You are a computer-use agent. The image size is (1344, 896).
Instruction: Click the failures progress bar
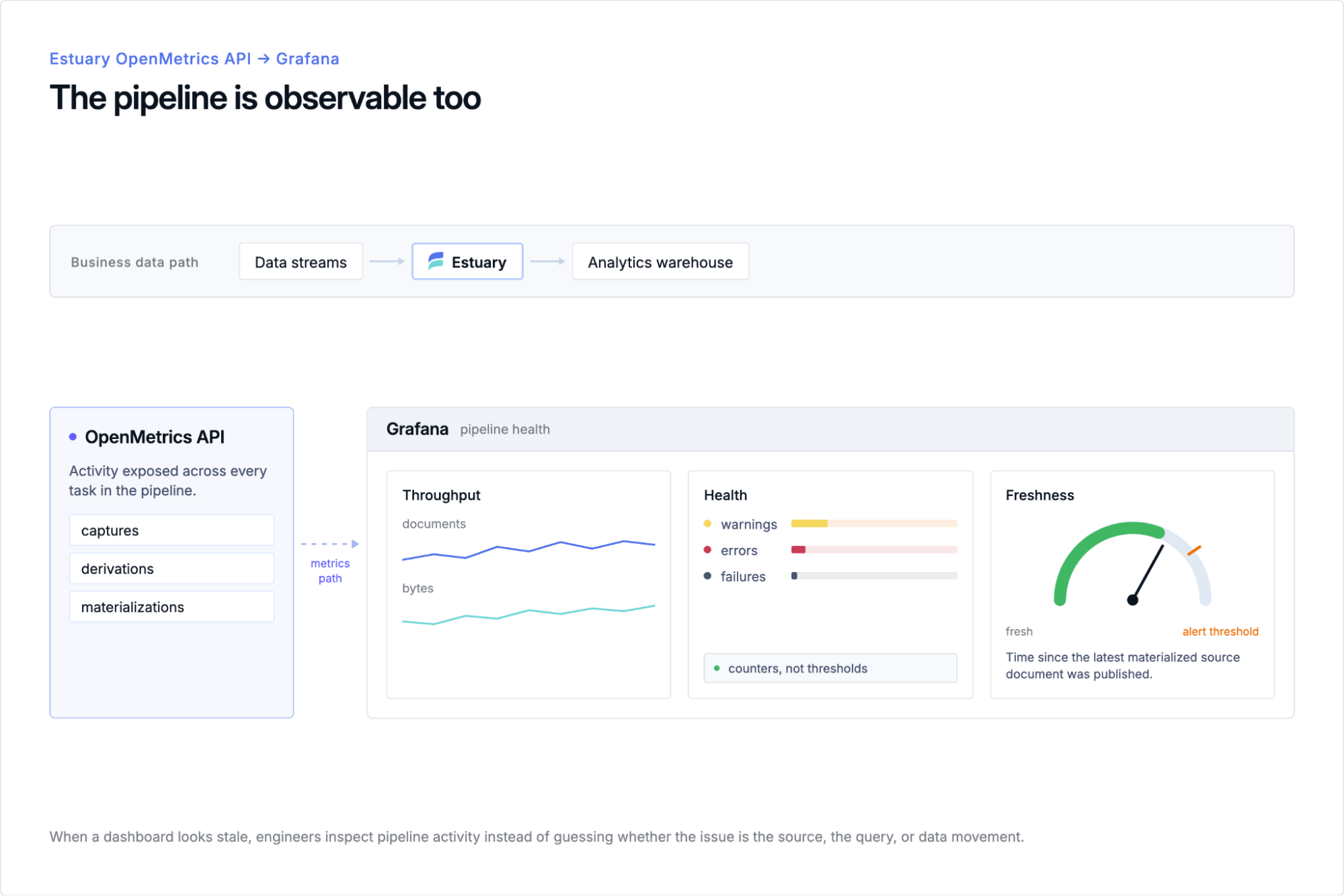(874, 576)
